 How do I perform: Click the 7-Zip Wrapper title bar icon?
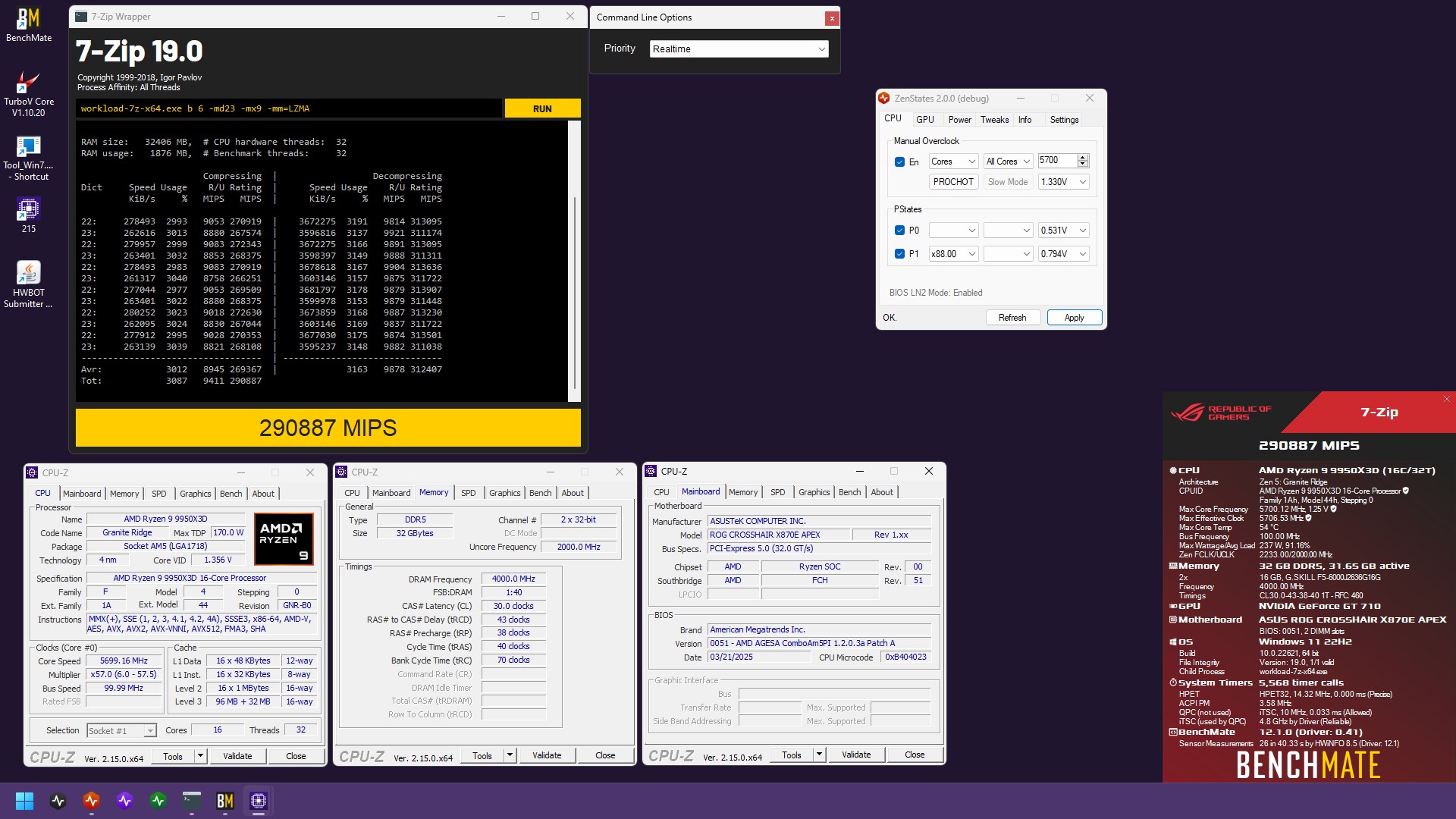point(81,17)
